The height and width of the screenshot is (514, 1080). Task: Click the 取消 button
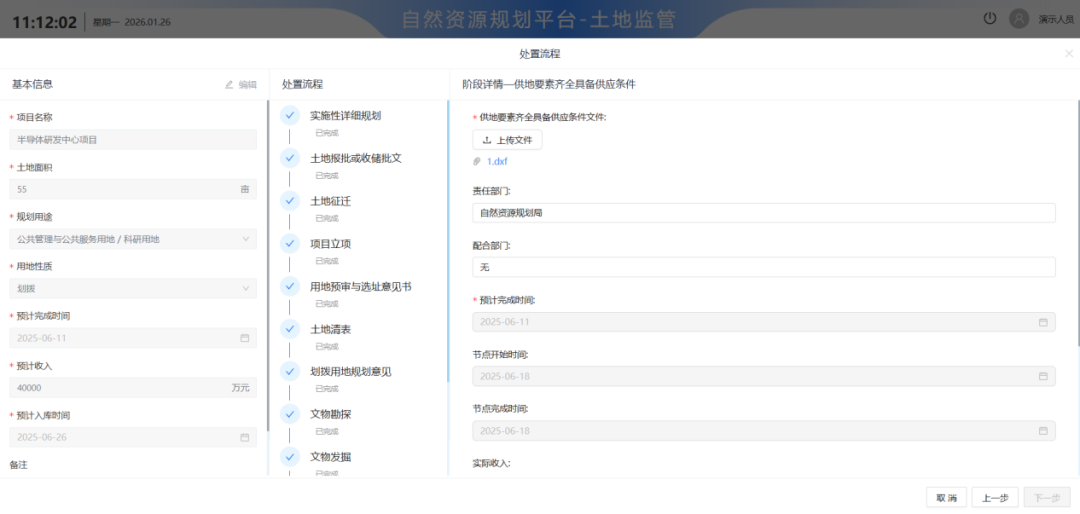pos(946,497)
